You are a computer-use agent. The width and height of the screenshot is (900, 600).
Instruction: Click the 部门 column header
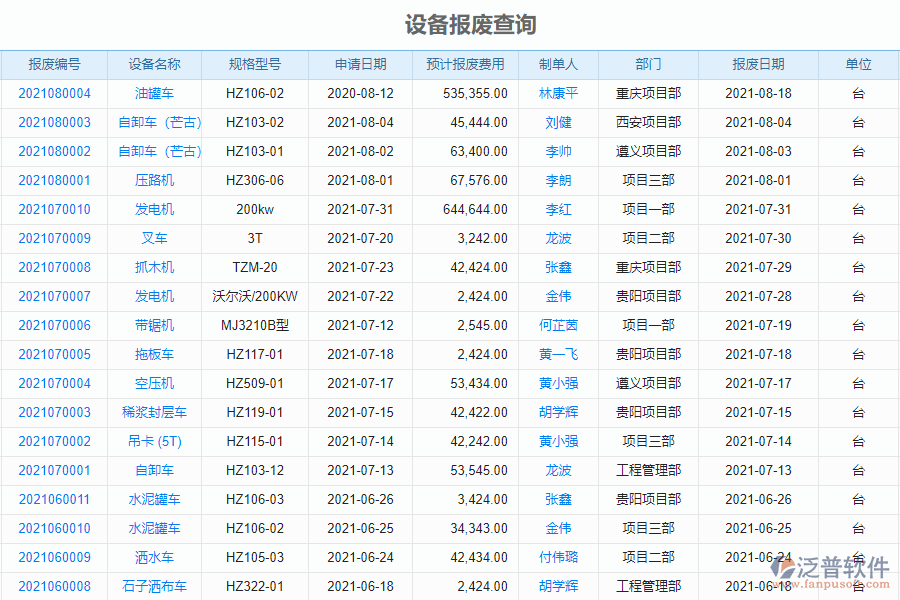click(647, 64)
